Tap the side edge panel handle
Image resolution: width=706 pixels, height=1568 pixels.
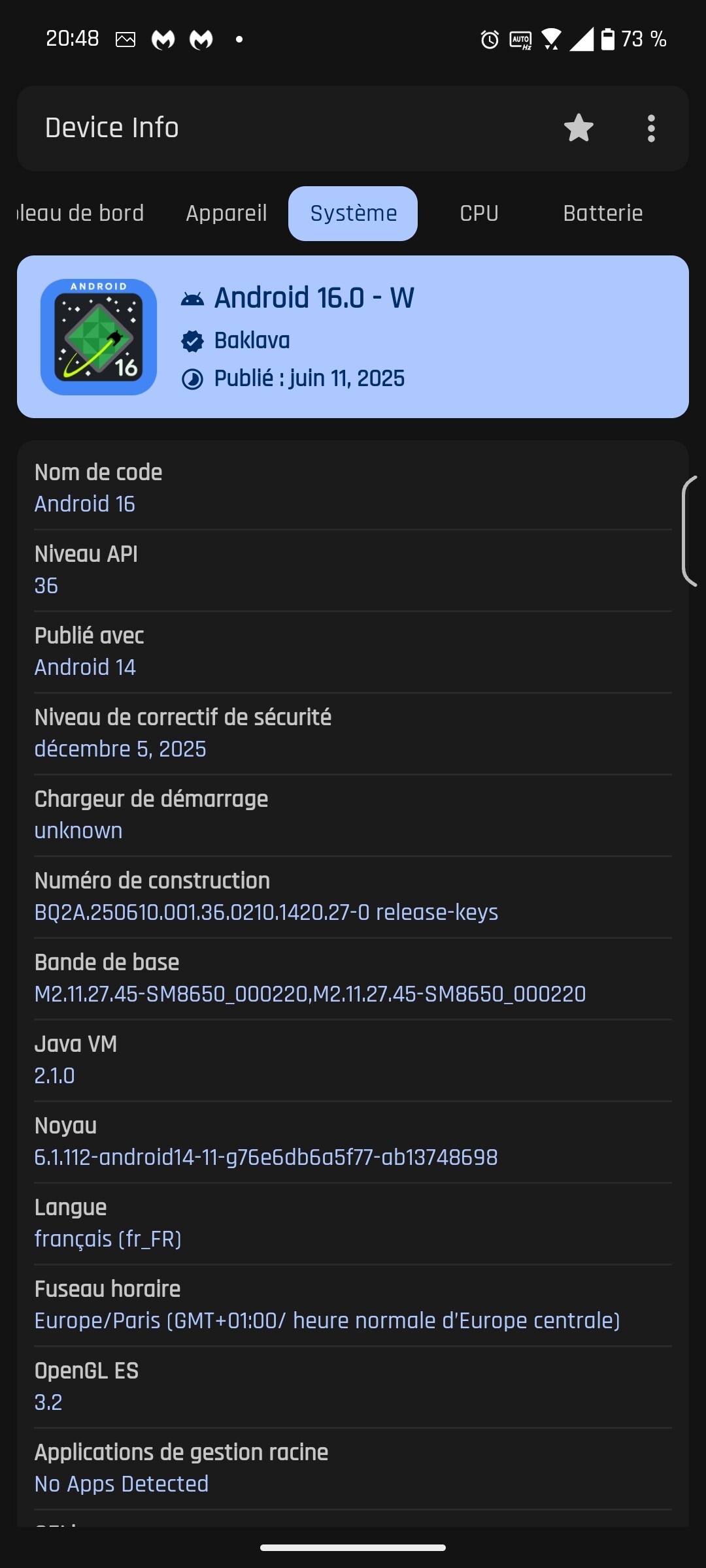click(690, 531)
